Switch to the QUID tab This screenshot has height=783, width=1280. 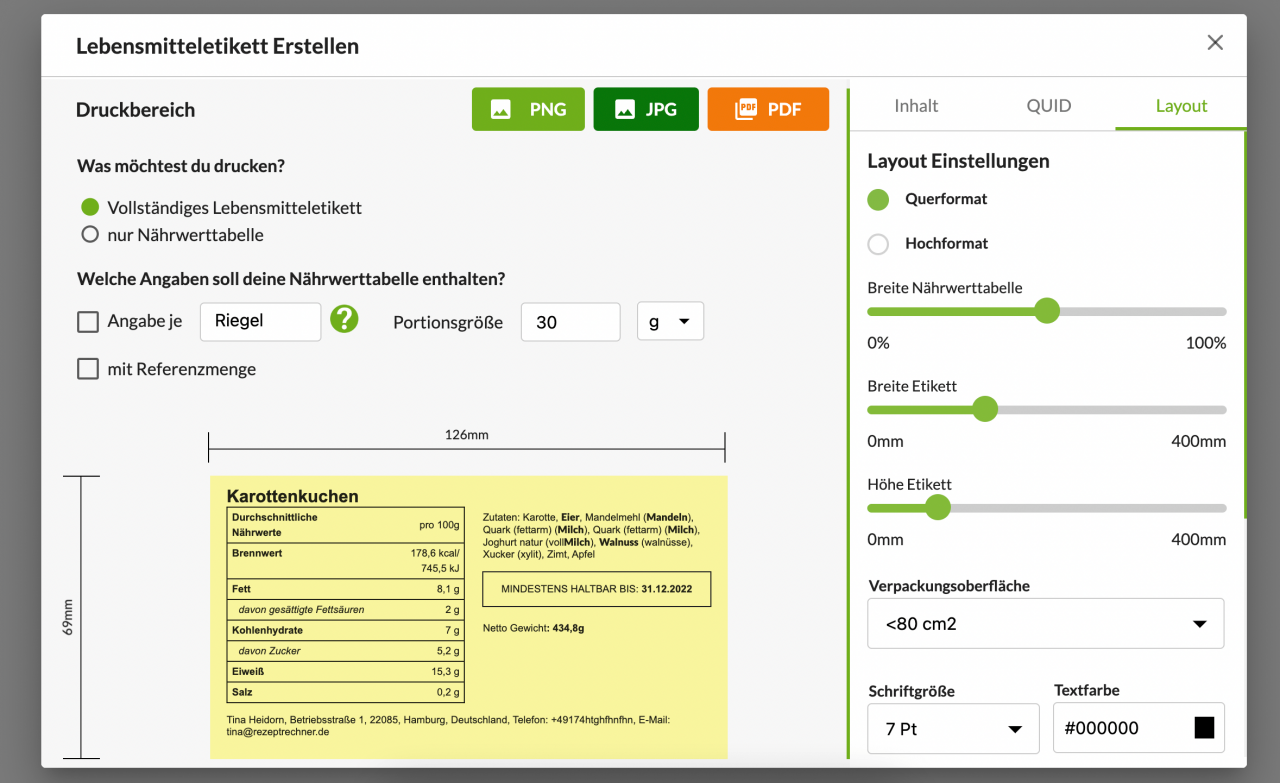(1048, 105)
